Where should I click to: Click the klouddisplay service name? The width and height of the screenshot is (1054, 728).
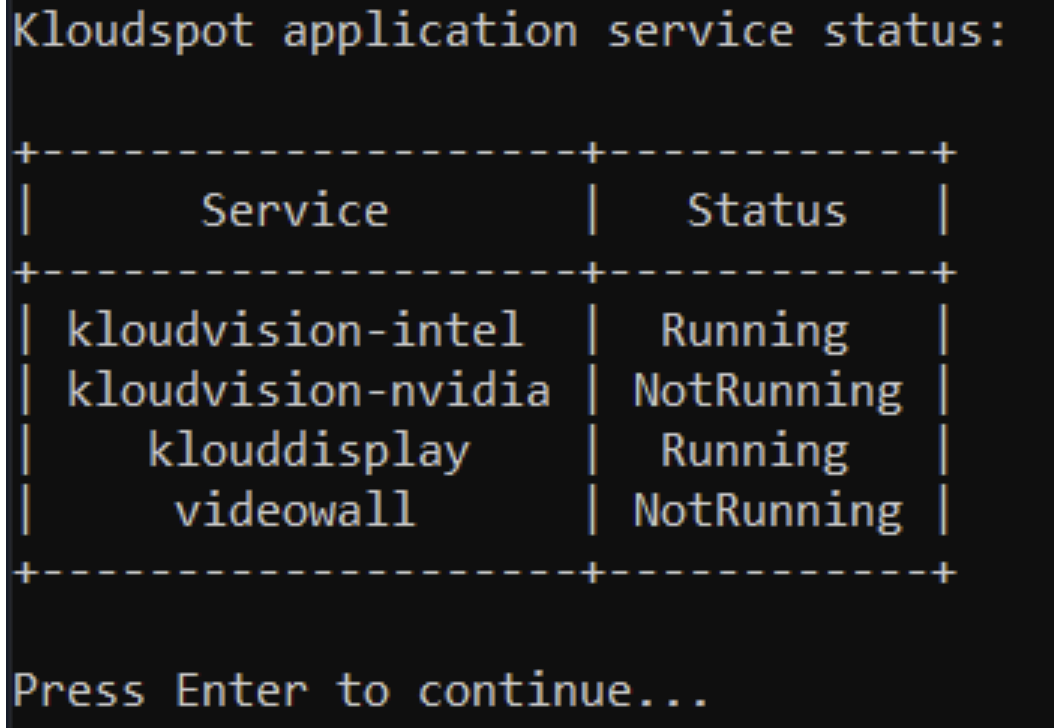pyautogui.click(x=309, y=450)
